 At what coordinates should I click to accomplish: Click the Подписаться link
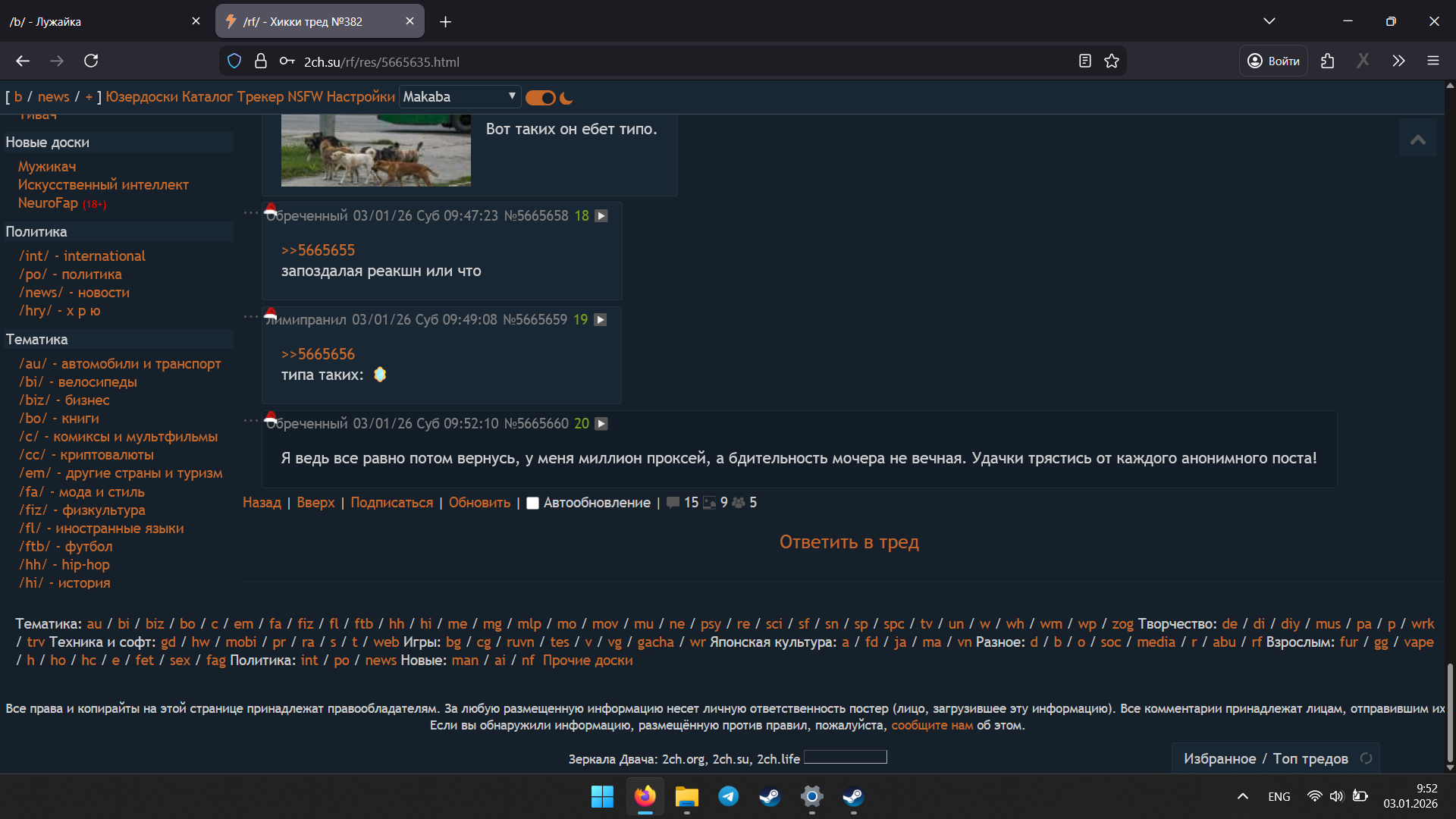point(391,503)
